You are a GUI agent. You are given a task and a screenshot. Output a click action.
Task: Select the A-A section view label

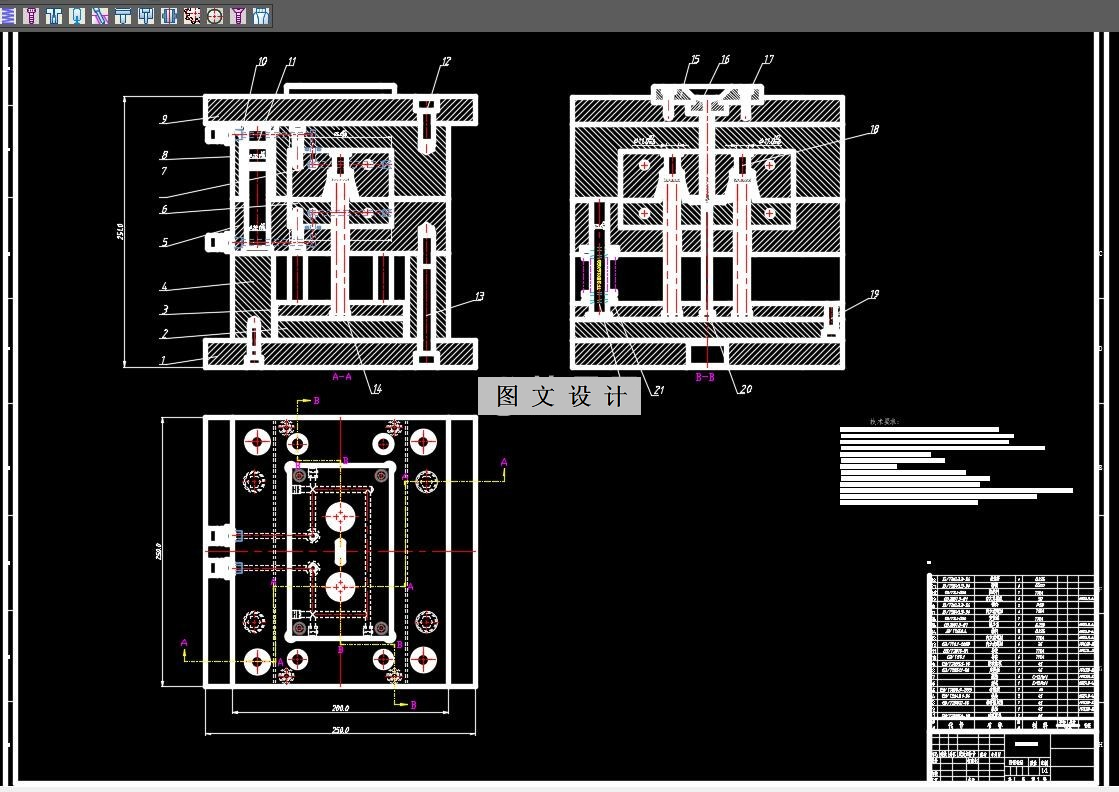[343, 376]
